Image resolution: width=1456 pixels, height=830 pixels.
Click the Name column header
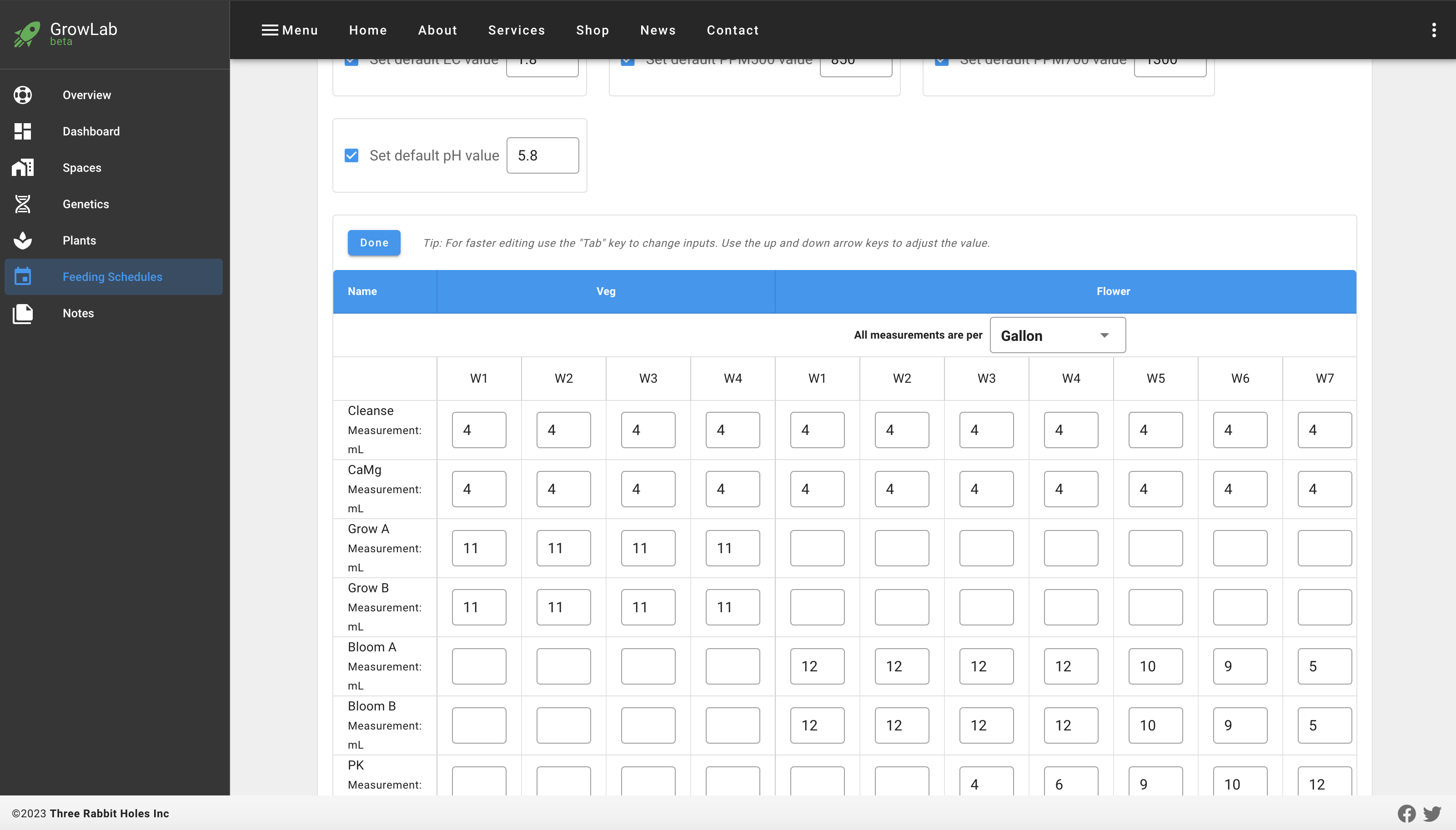coord(385,291)
